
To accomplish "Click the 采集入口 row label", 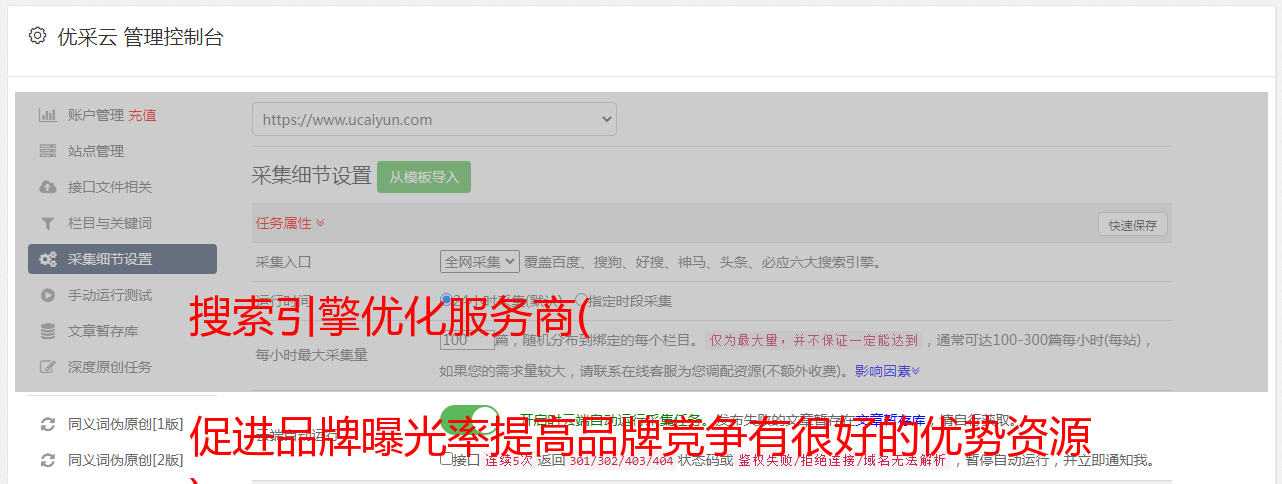I will click(284, 262).
